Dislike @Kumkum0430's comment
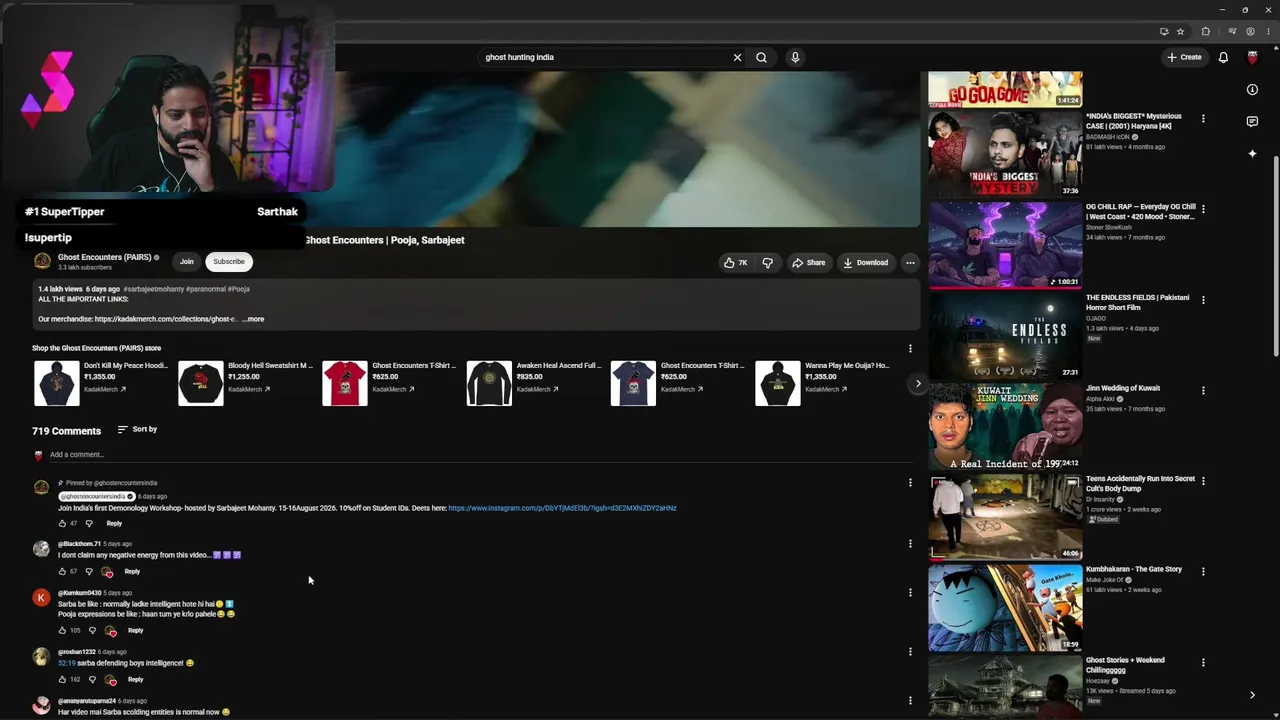Viewport: 1280px width, 720px height. click(92, 630)
